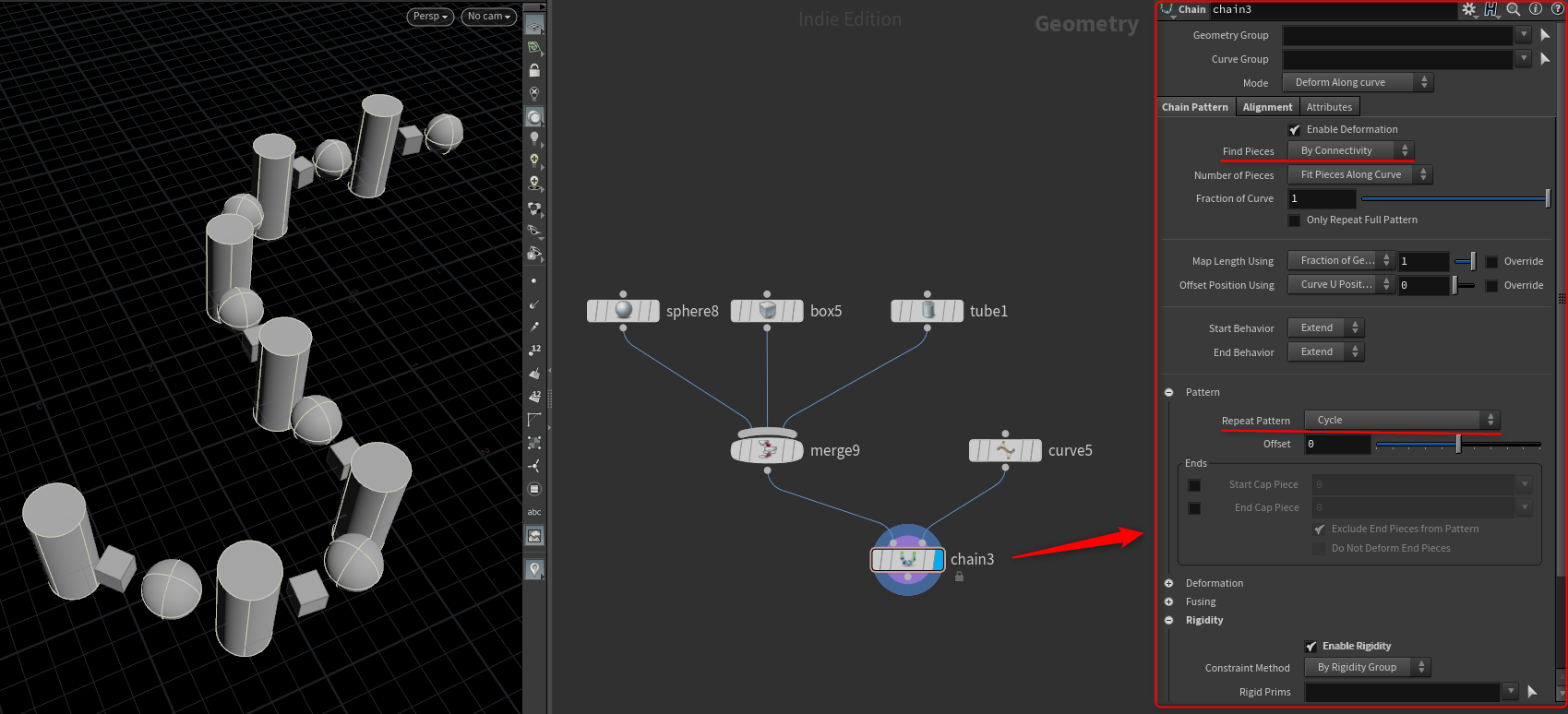Expand the Fusing section
Viewport: 1568px width, 714px height.
tap(1168, 601)
